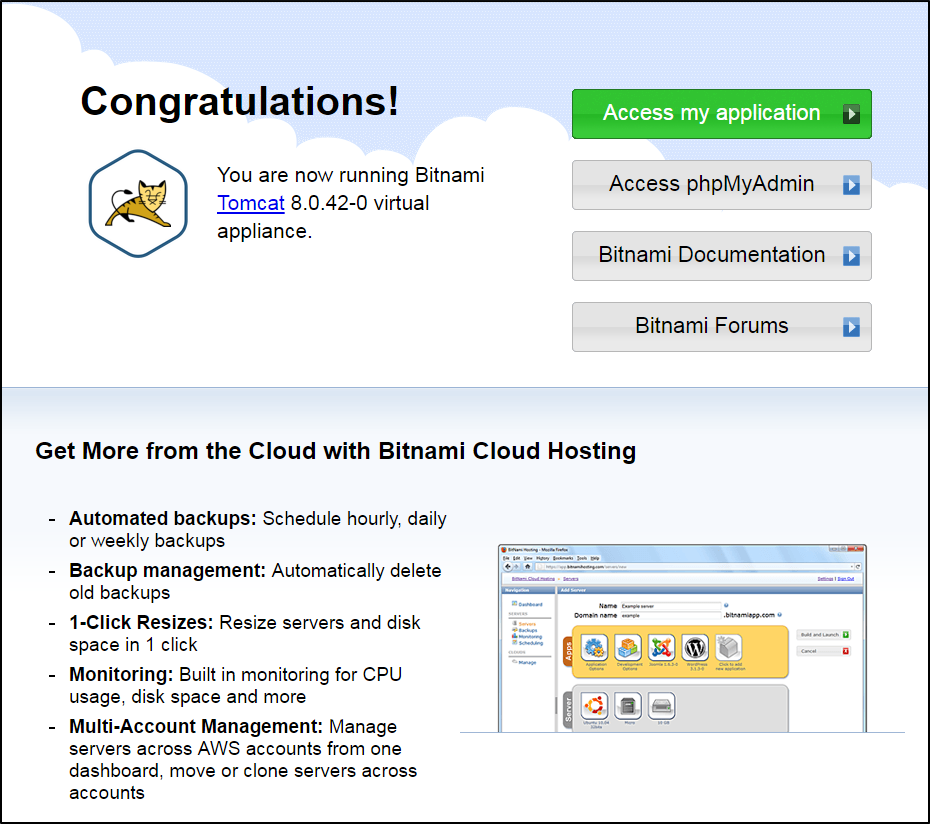Screen dimensions: 930x824
Task: Open Access phpMyAdmin button
Action: point(721,184)
